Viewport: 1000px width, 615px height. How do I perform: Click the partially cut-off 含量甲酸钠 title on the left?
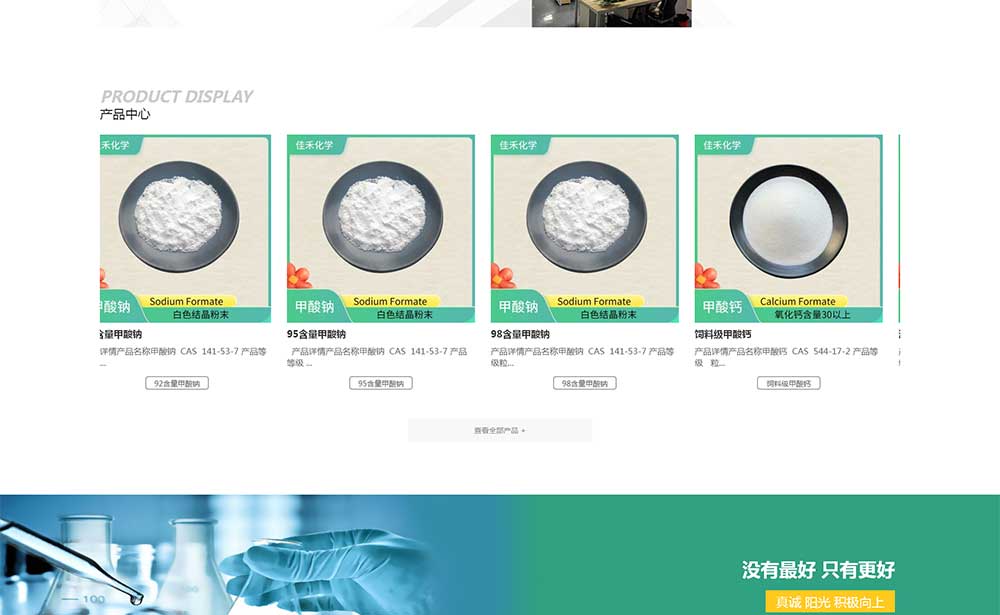point(121,334)
